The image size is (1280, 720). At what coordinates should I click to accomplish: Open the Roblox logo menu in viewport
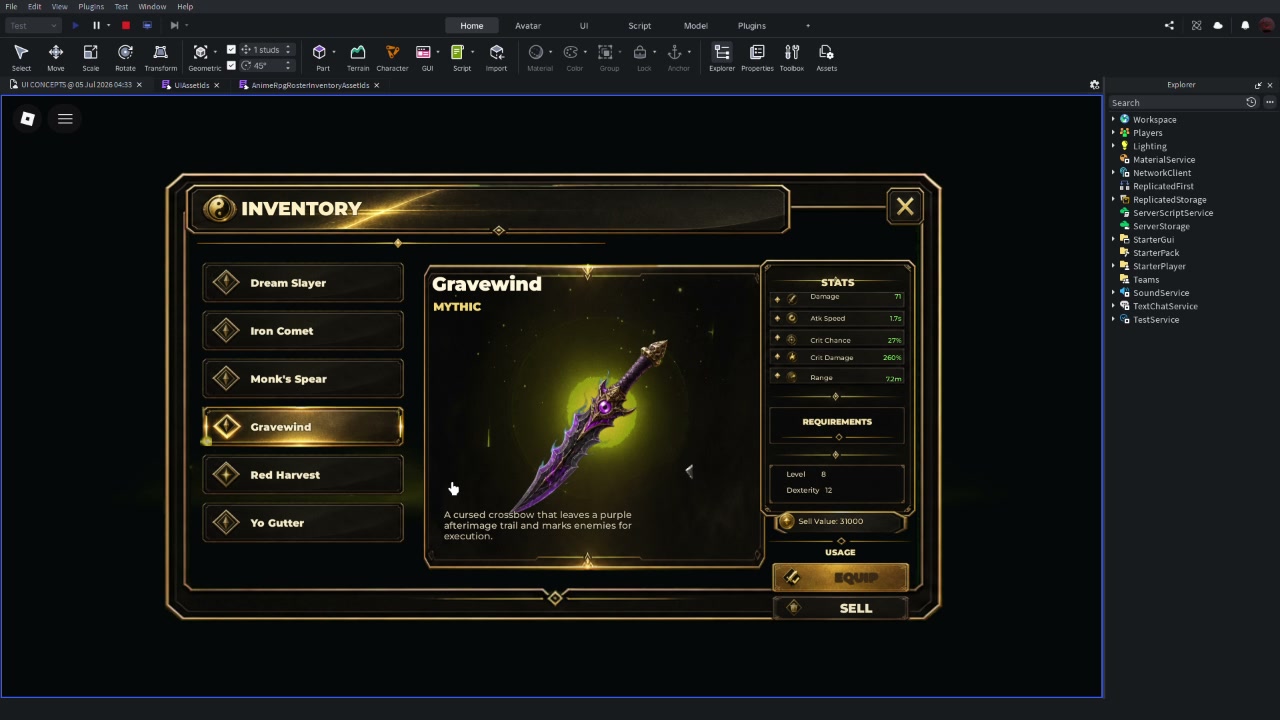[28, 119]
